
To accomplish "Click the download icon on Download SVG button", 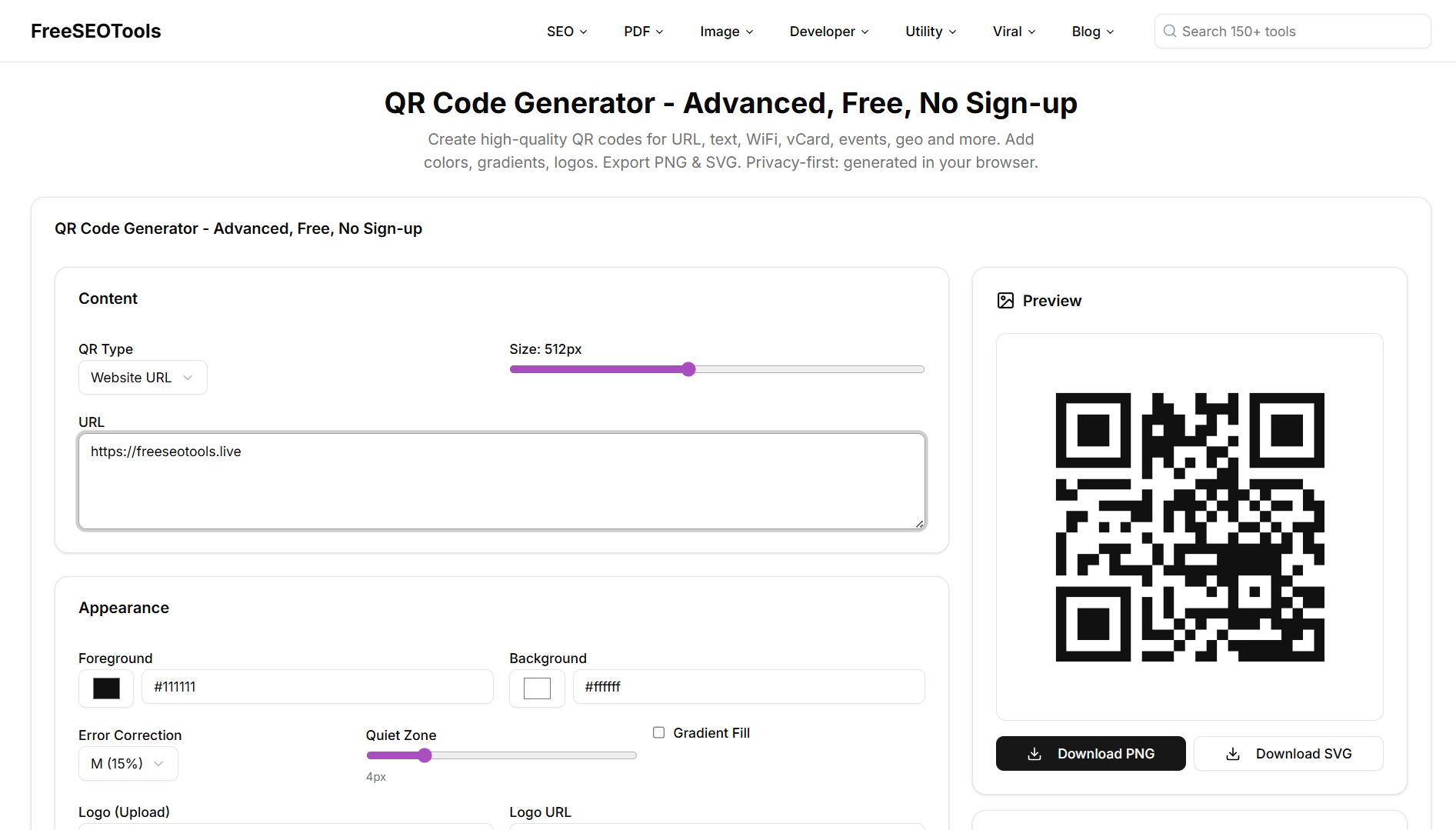I will [x=1233, y=754].
